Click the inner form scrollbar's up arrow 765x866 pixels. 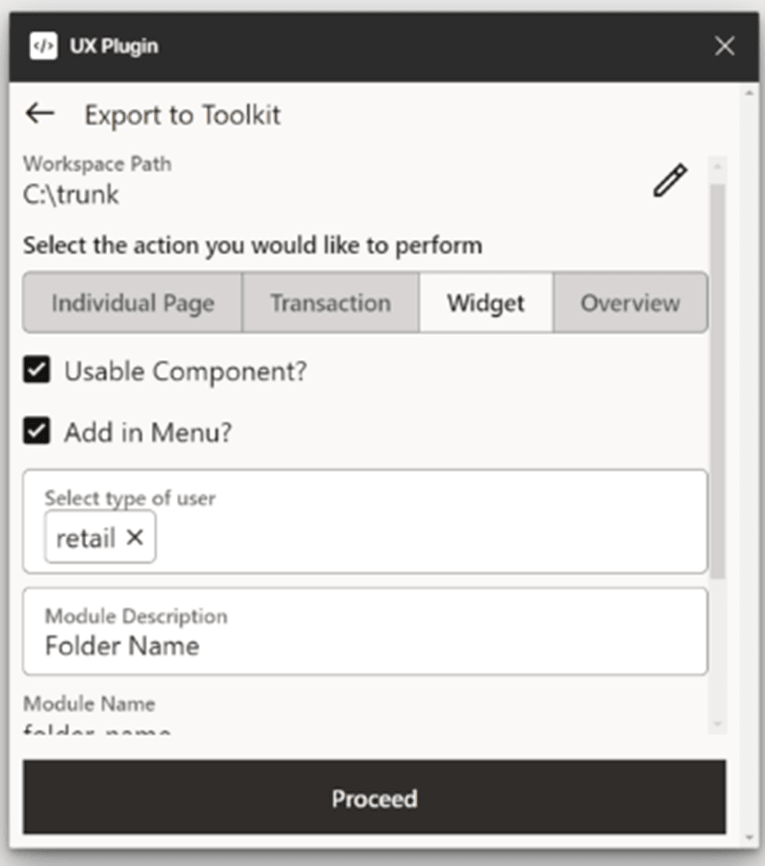point(718,165)
